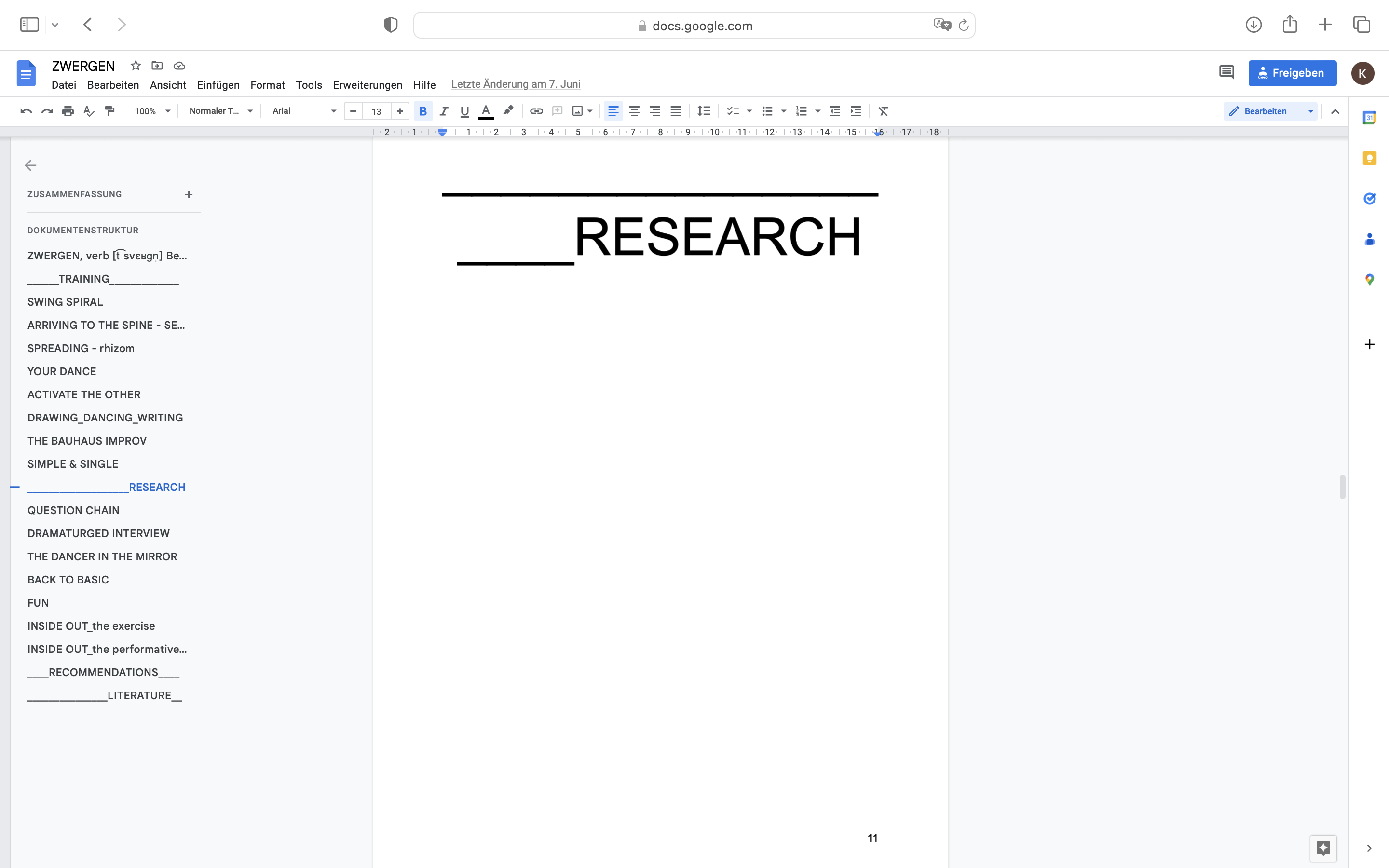Open Google Keep in side panel
Viewport: 1389px width, 868px height.
[1370, 159]
